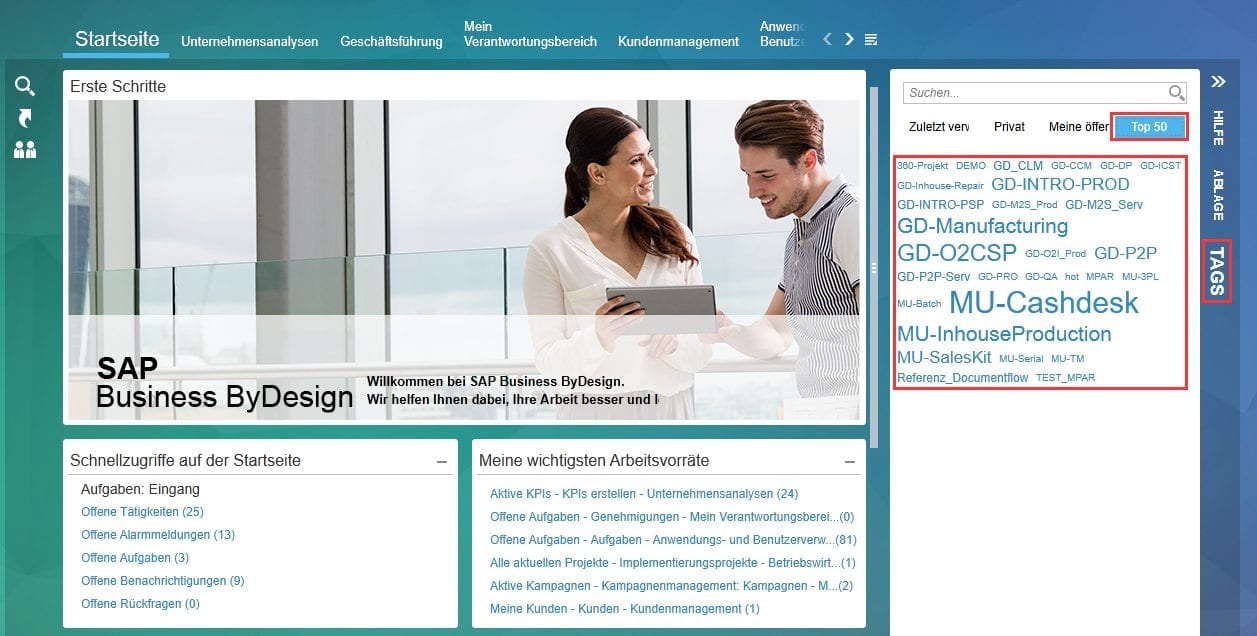Image resolution: width=1257 pixels, height=636 pixels.
Task: Open Mein Verantwortungsbereich tab
Action: (x=530, y=34)
